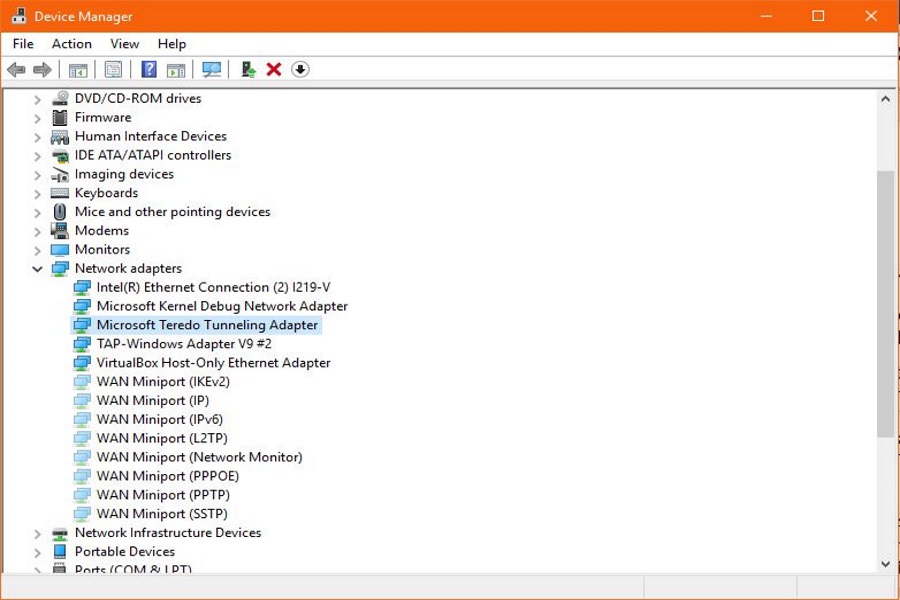Click the vertical scrollbar thumb
Screen dimensions: 900x600
[x=886, y=303]
